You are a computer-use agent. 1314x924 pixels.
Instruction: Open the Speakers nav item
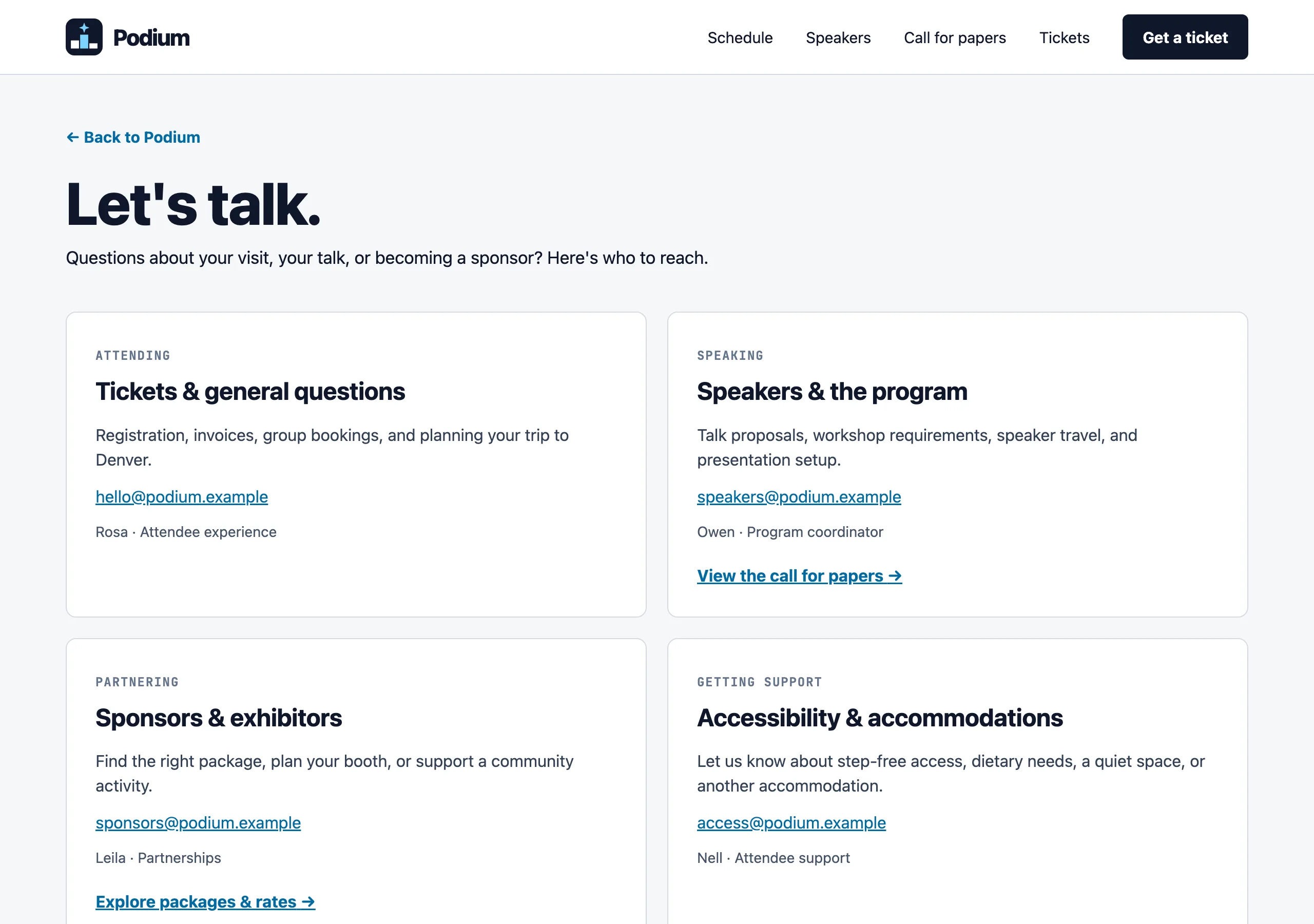[x=838, y=38]
